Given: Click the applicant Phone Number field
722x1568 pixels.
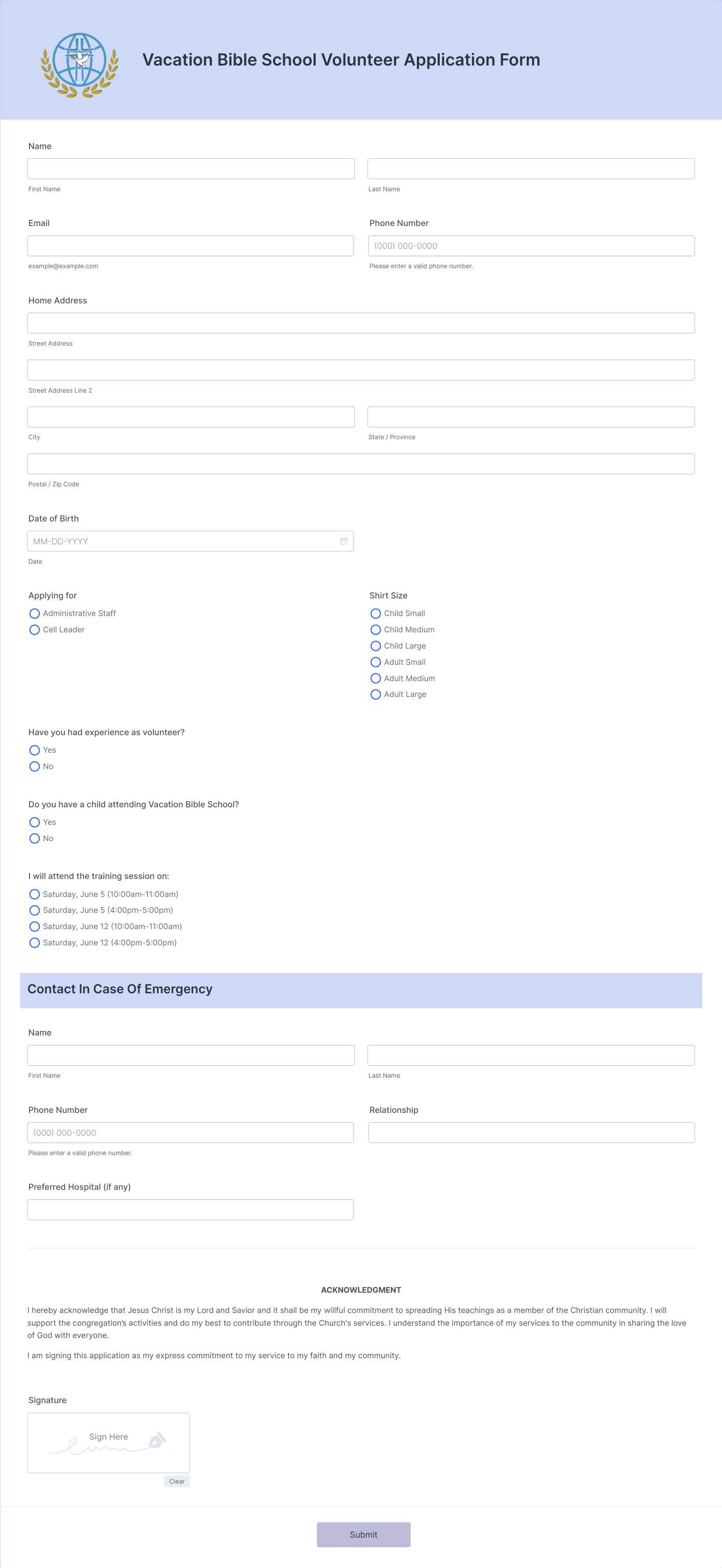Looking at the screenshot, I should tap(532, 246).
